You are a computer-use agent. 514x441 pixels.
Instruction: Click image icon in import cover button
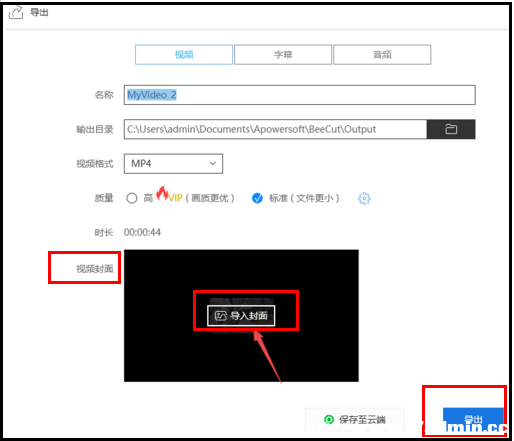coord(221,316)
